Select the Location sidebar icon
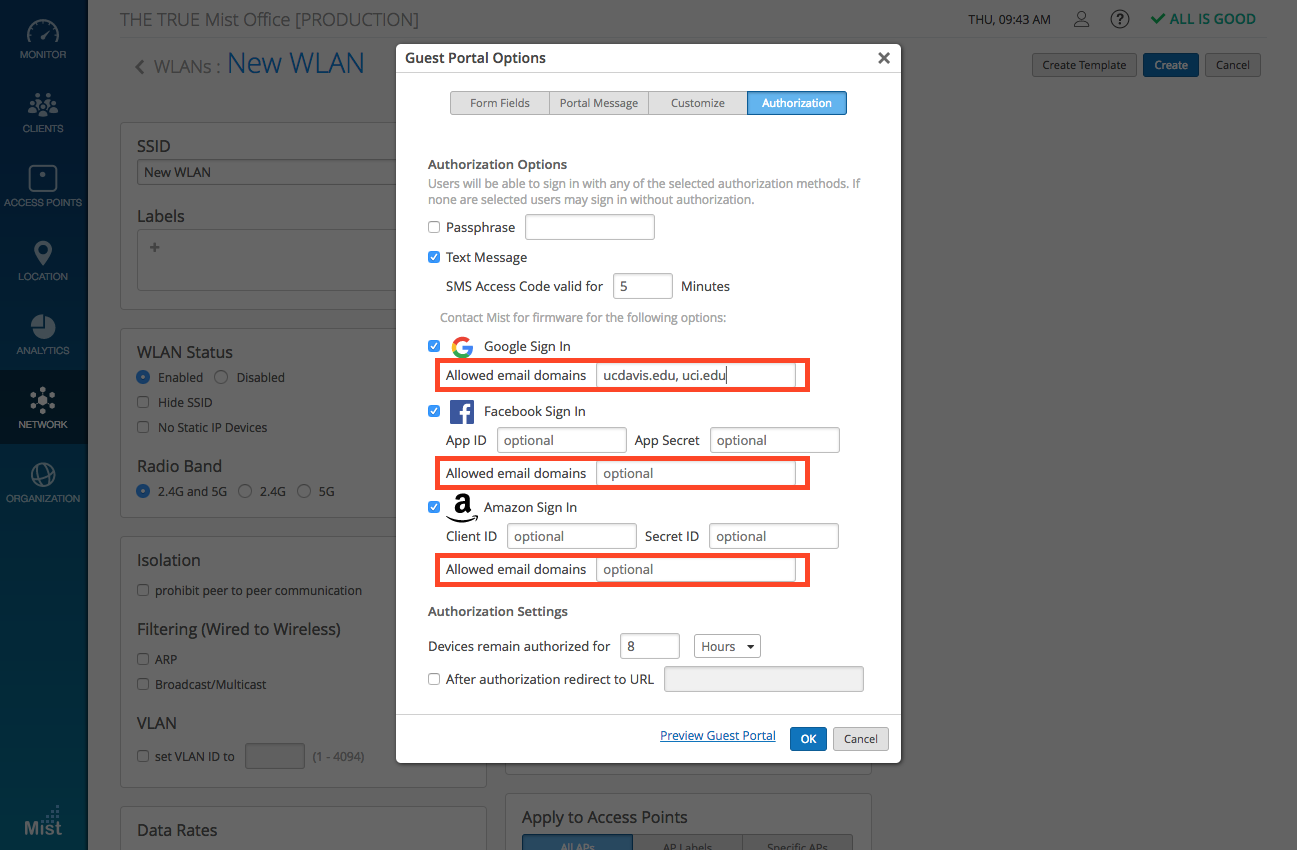The width and height of the screenshot is (1297, 850). tap(43, 260)
